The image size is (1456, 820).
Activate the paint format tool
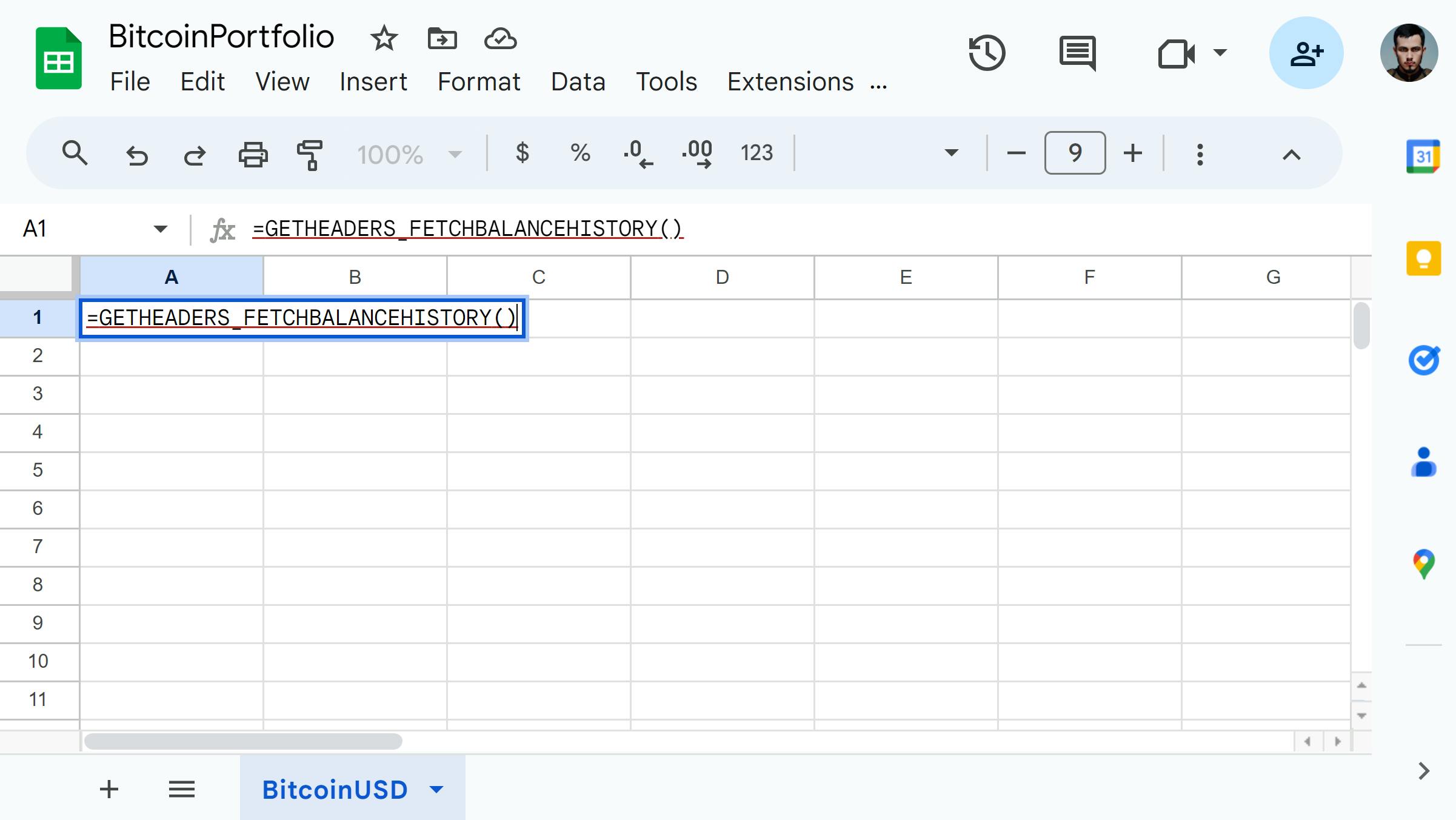click(x=310, y=155)
